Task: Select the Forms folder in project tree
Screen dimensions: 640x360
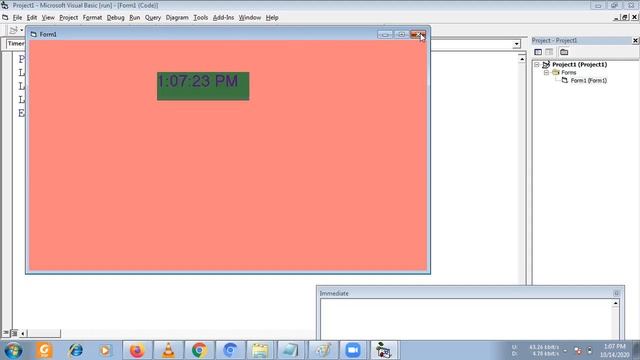Action: (569, 73)
